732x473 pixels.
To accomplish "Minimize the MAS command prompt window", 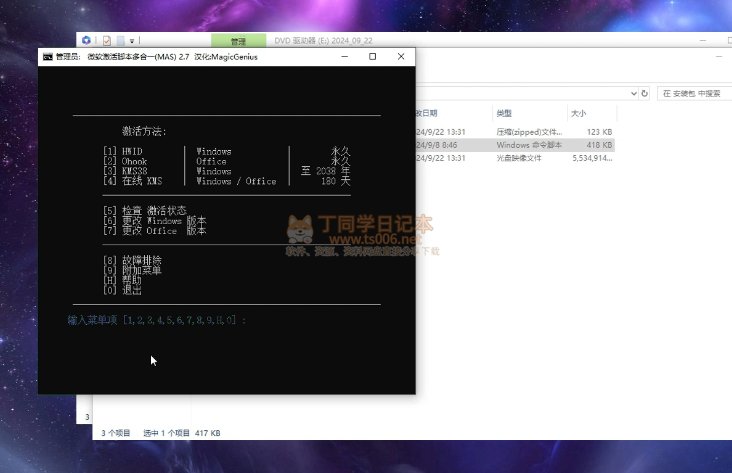I will (x=345, y=56).
